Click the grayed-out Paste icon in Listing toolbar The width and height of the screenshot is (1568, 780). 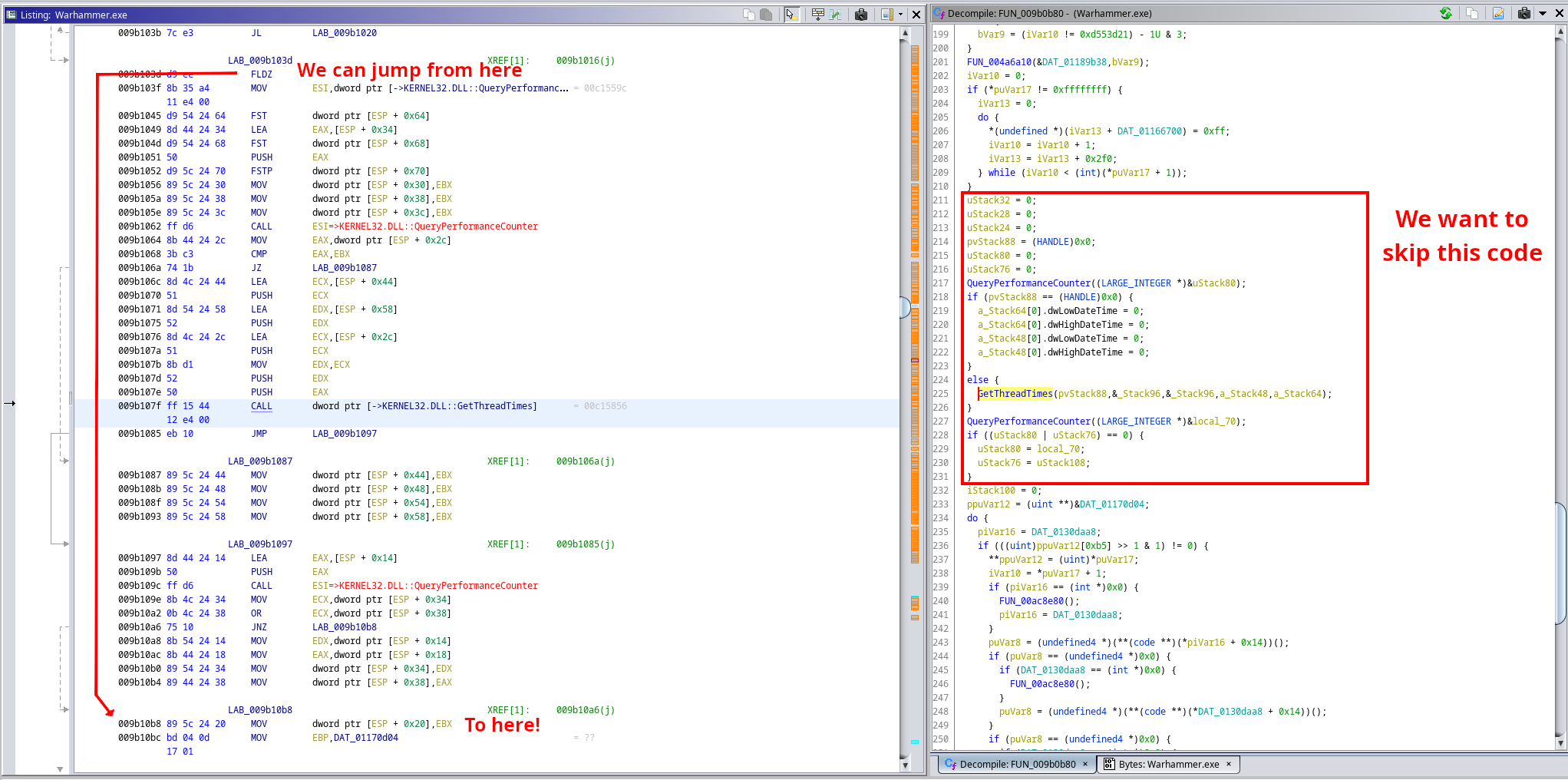pyautogui.click(x=767, y=13)
